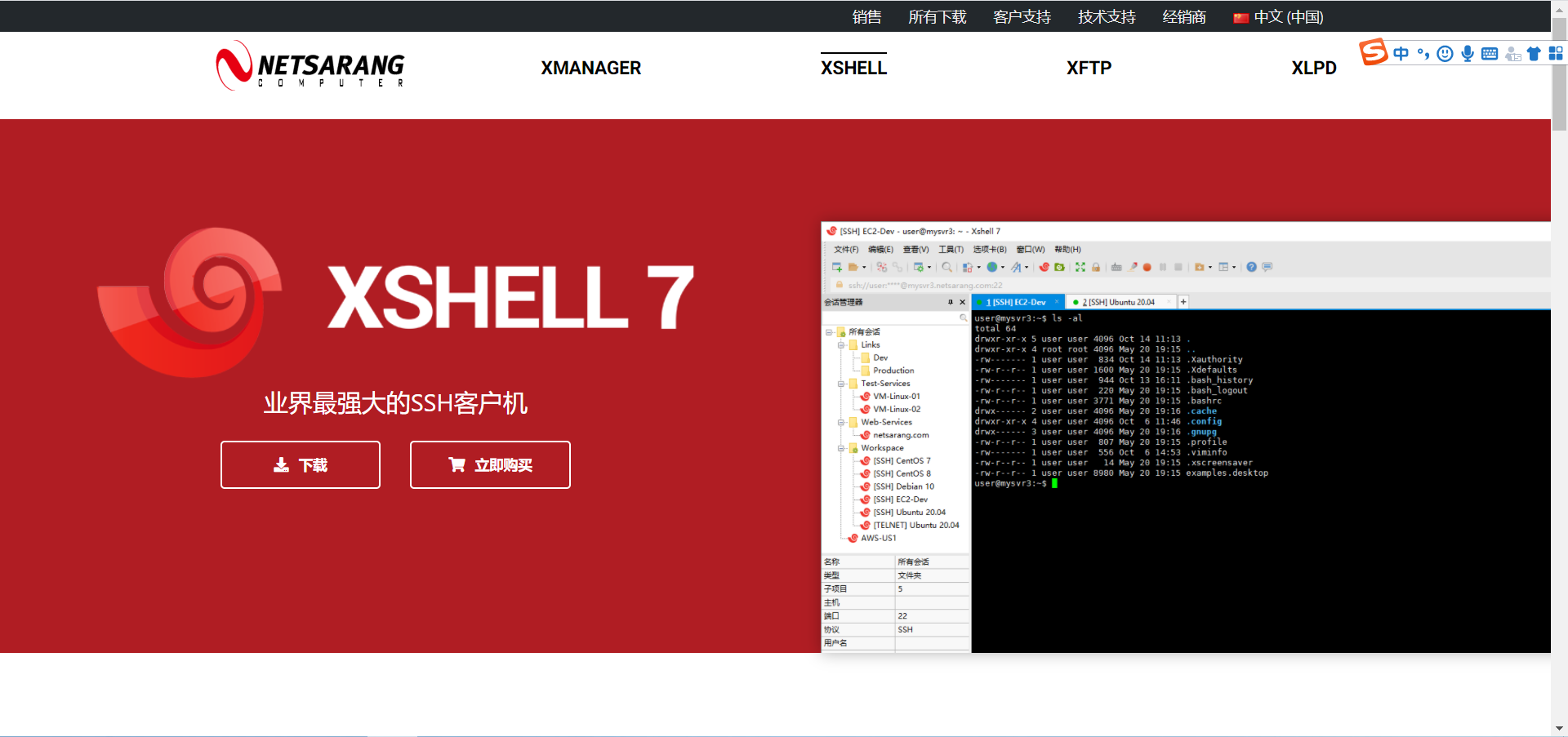Click the magnifier Find icon in Xshell toolbar
Image resolution: width=1568 pixels, height=737 pixels.
(x=947, y=267)
